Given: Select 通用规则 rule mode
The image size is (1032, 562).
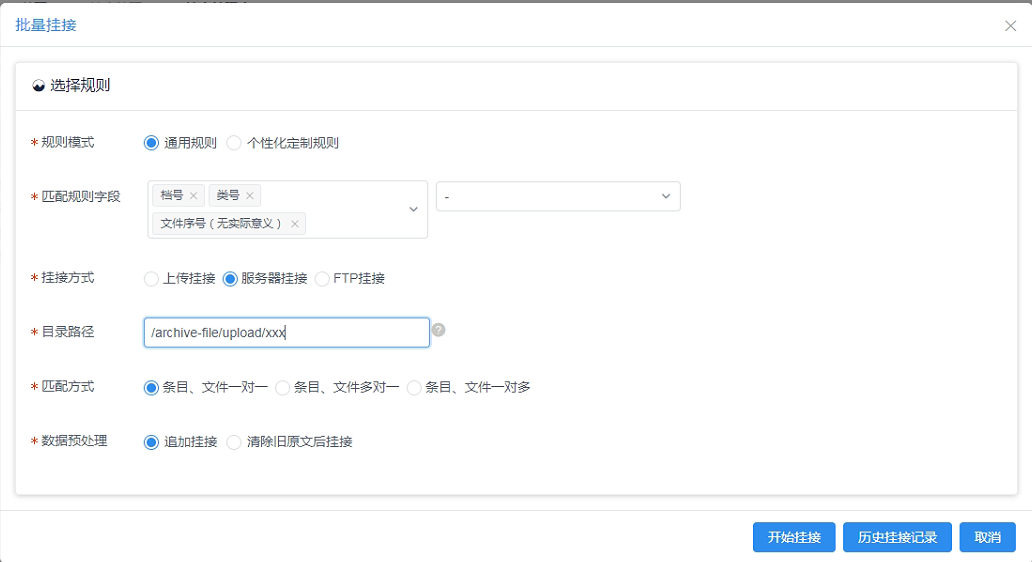Looking at the screenshot, I should pyautogui.click(x=152, y=143).
